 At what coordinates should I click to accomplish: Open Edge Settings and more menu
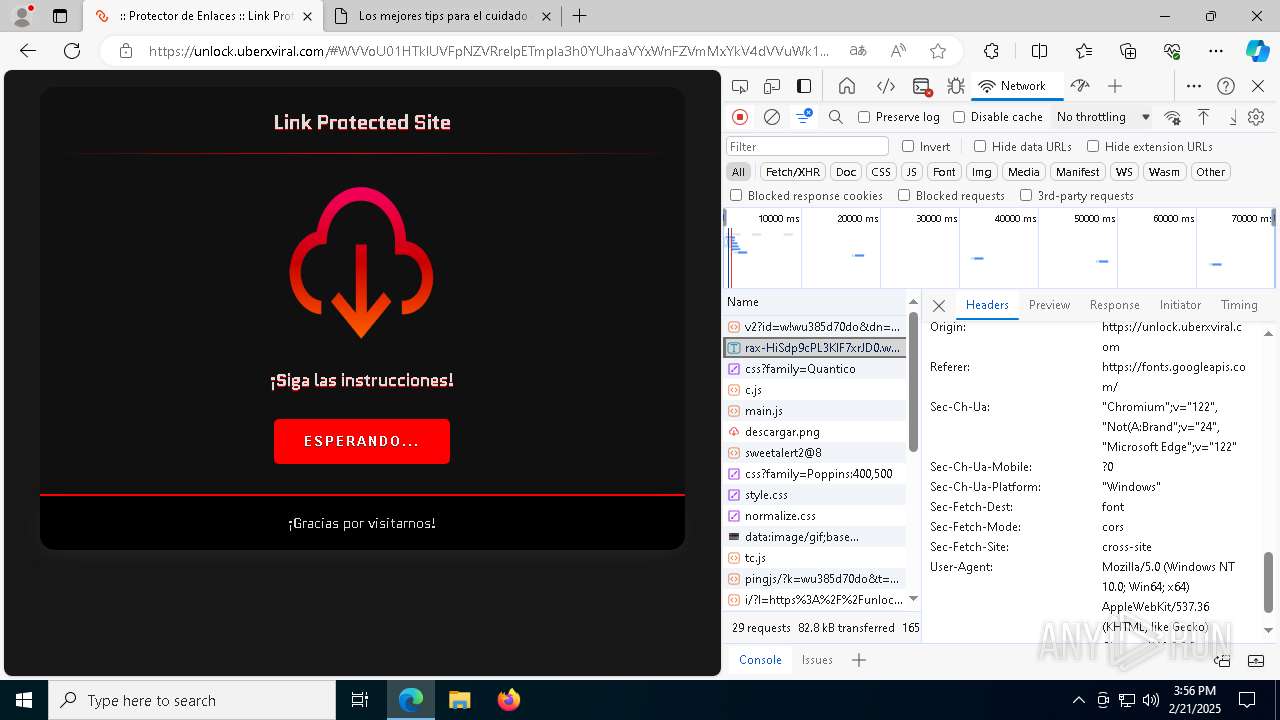(x=1216, y=51)
